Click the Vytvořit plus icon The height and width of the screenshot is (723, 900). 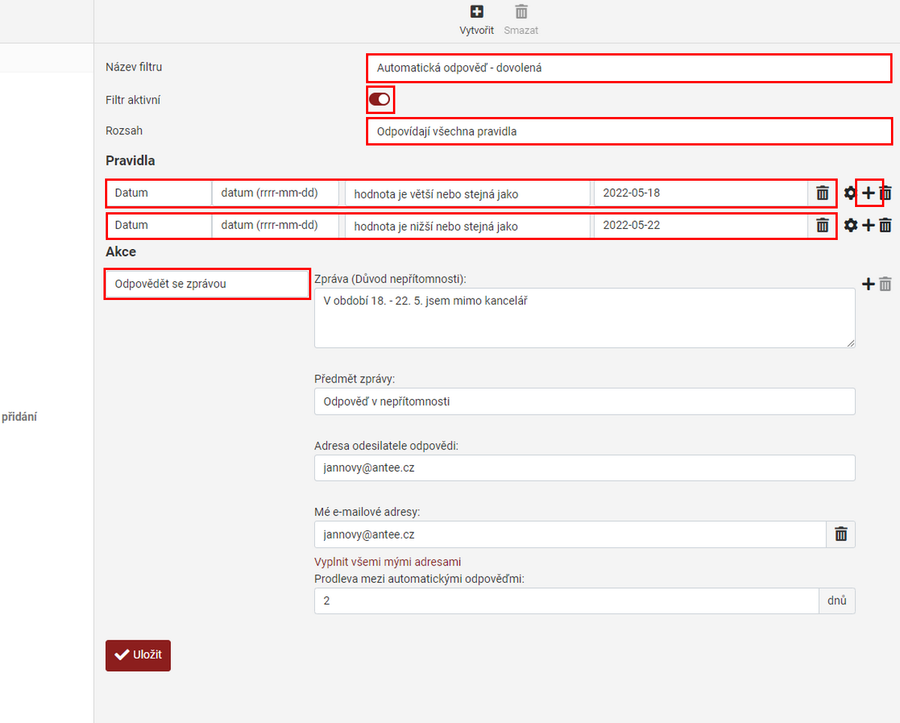(477, 12)
